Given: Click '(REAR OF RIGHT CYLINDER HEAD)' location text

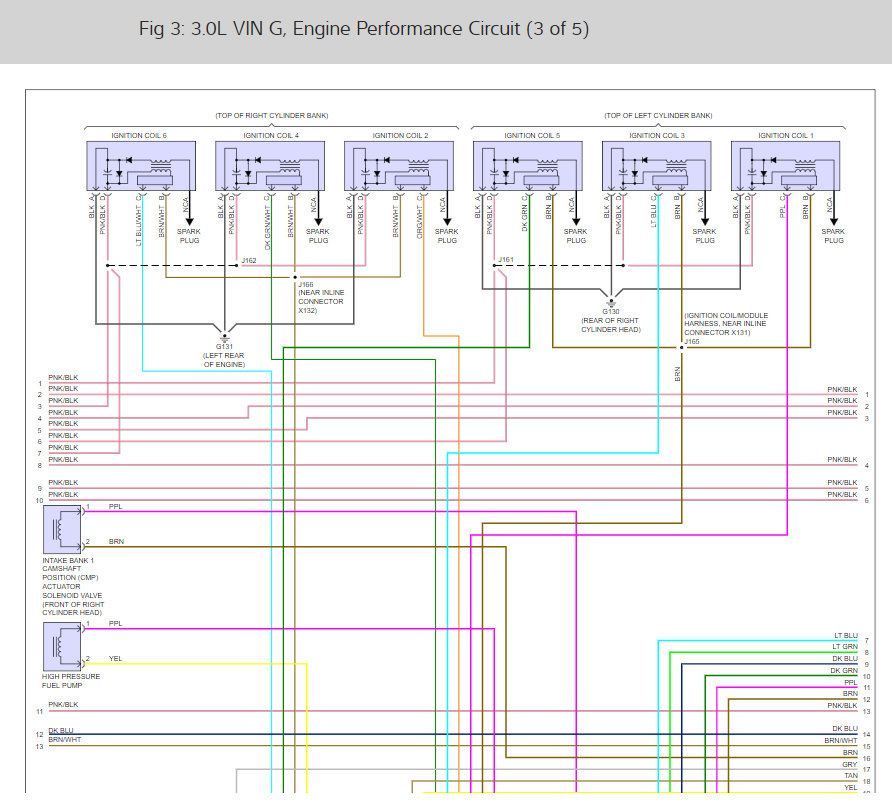Looking at the screenshot, I should pyautogui.click(x=610, y=325).
